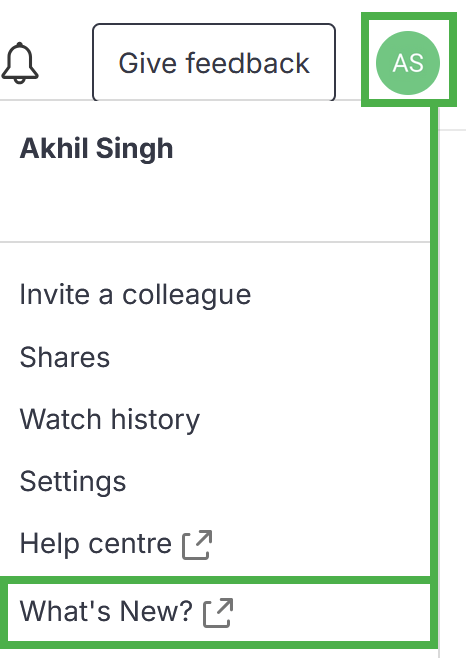The image size is (466, 658).
Task: Choose the Invite a colleague option
Action: 135,295
